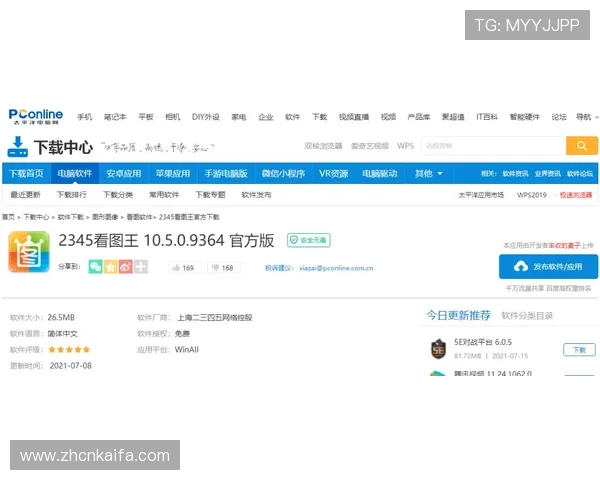Image resolution: width=600 pixels, height=480 pixels.
Task: Click the red uploader name link
Action: click(564, 245)
